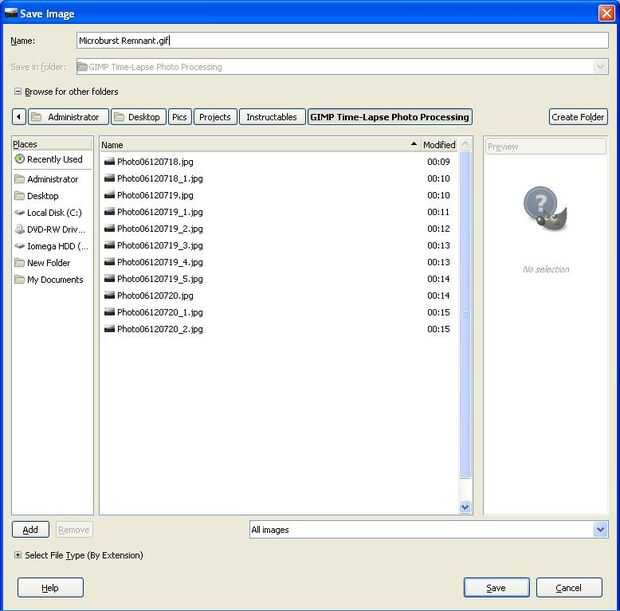Click Create Folder button

(578, 117)
